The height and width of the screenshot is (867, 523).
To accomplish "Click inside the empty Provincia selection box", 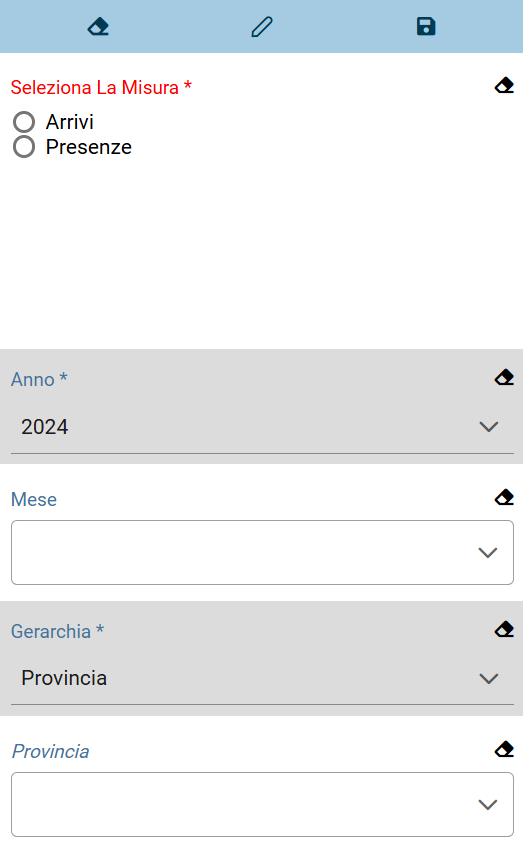I will pos(262,805).
